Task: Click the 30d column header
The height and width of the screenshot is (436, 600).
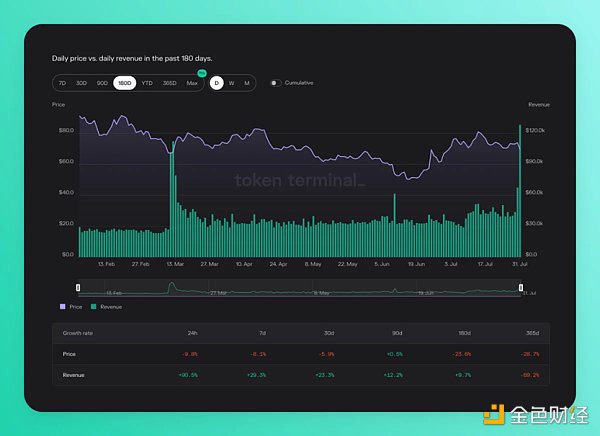Action: [329, 333]
